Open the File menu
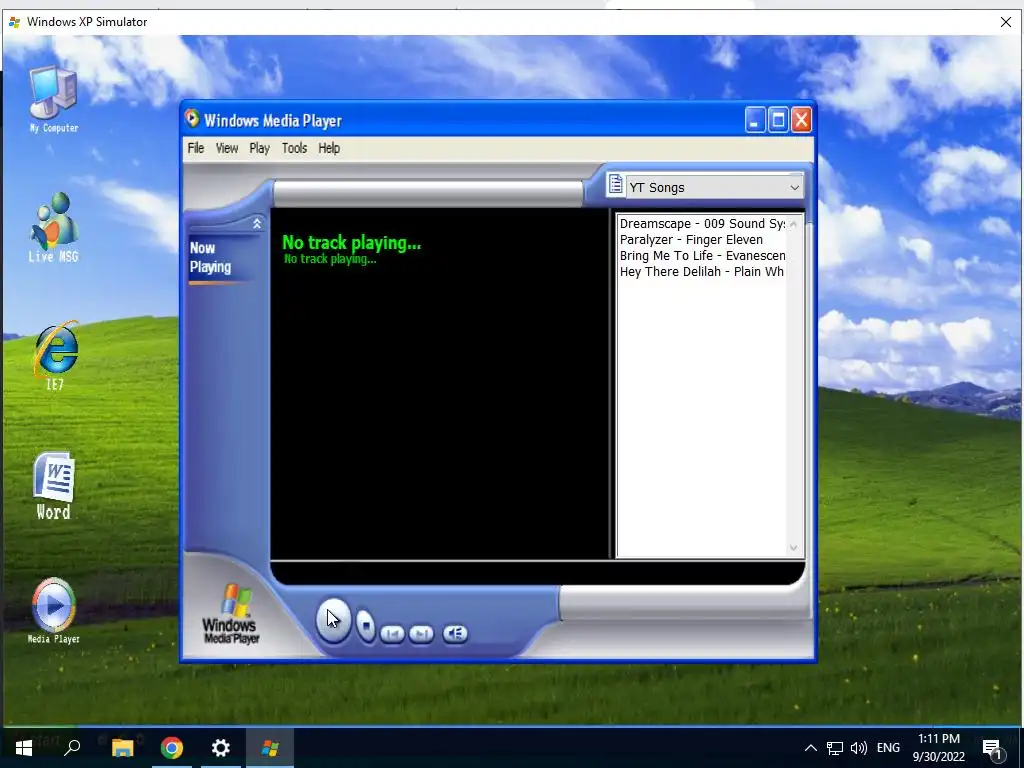The height and width of the screenshot is (768, 1024). tap(196, 148)
